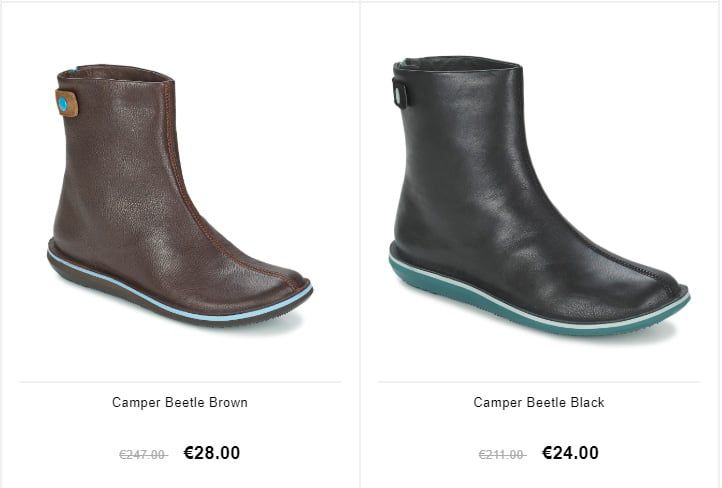Viewport: 722px width, 488px height.
Task: Click the black heel pull tab on black boot
Action: [400, 93]
